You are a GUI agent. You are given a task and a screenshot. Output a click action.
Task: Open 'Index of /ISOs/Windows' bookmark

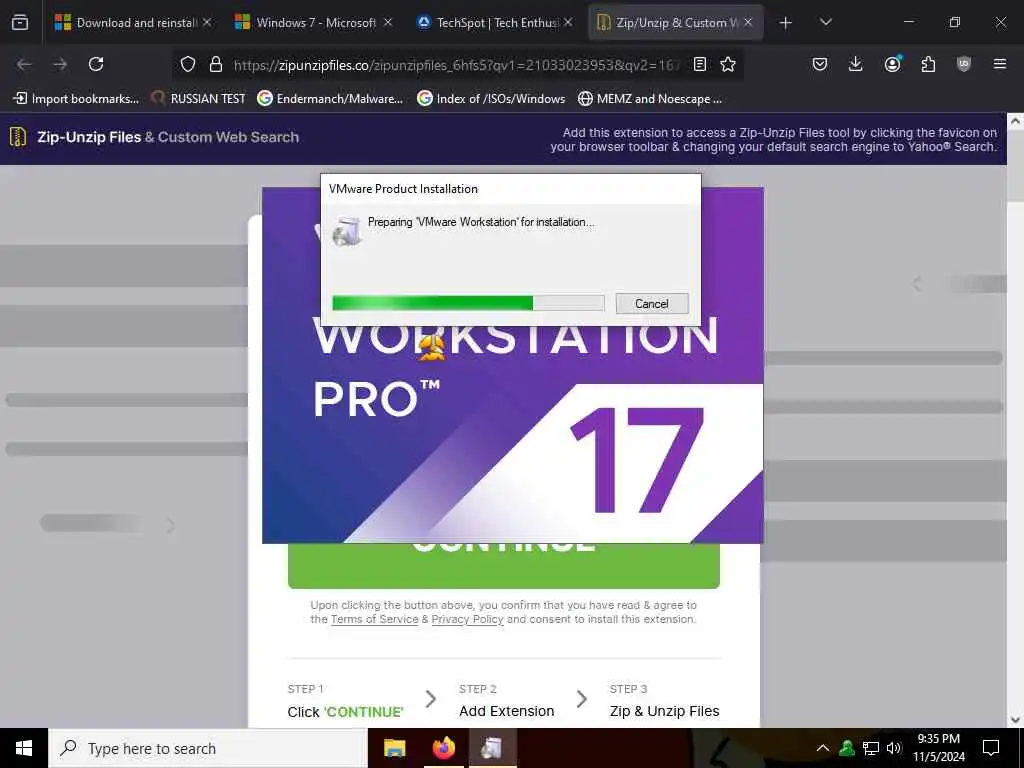pyautogui.click(x=491, y=99)
